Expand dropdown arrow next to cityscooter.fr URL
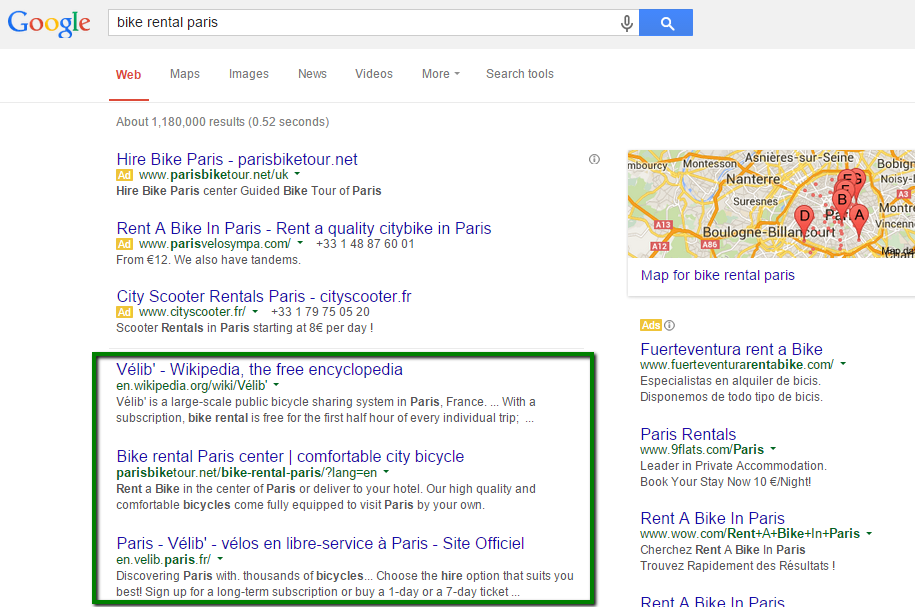 pyautogui.click(x=255, y=311)
